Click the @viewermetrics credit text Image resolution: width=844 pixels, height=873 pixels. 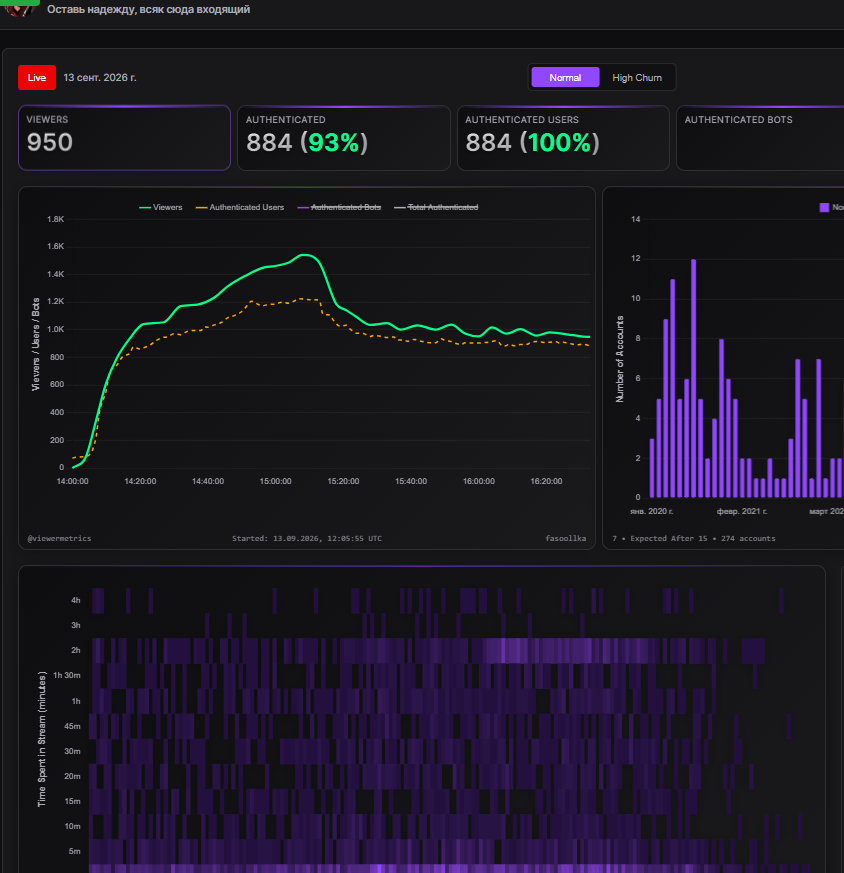coord(60,538)
